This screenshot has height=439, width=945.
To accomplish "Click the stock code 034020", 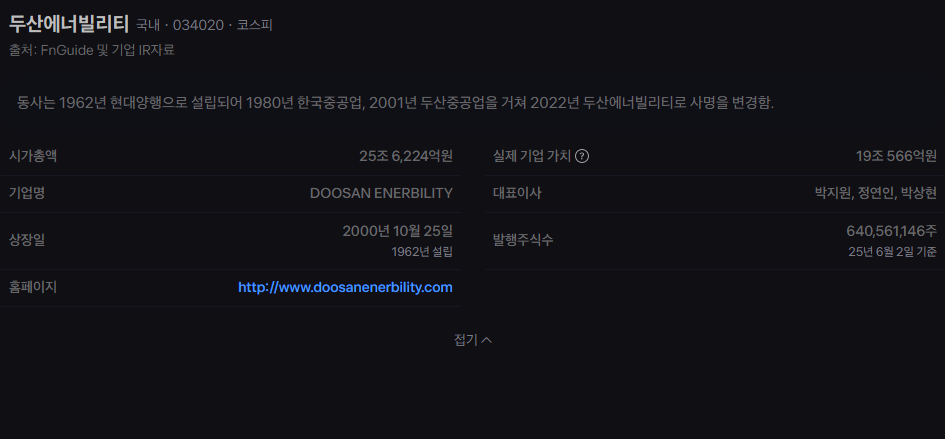I will click(198, 25).
